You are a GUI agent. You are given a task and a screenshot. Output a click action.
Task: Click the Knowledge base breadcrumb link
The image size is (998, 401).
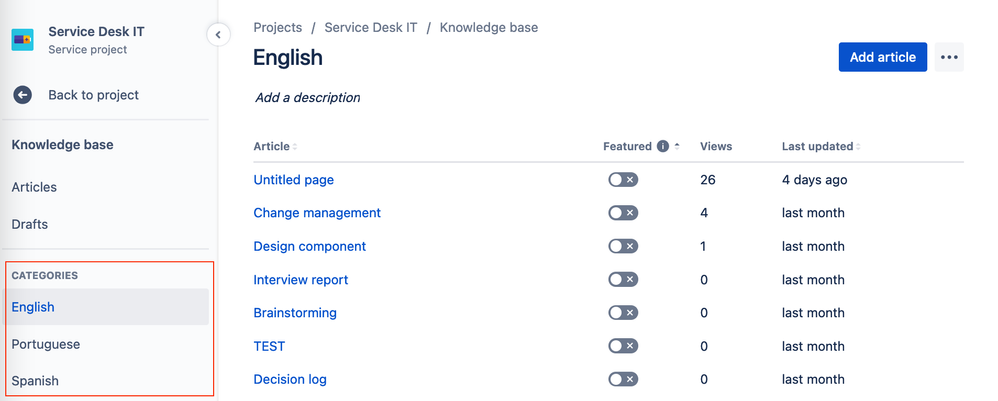tap(489, 28)
